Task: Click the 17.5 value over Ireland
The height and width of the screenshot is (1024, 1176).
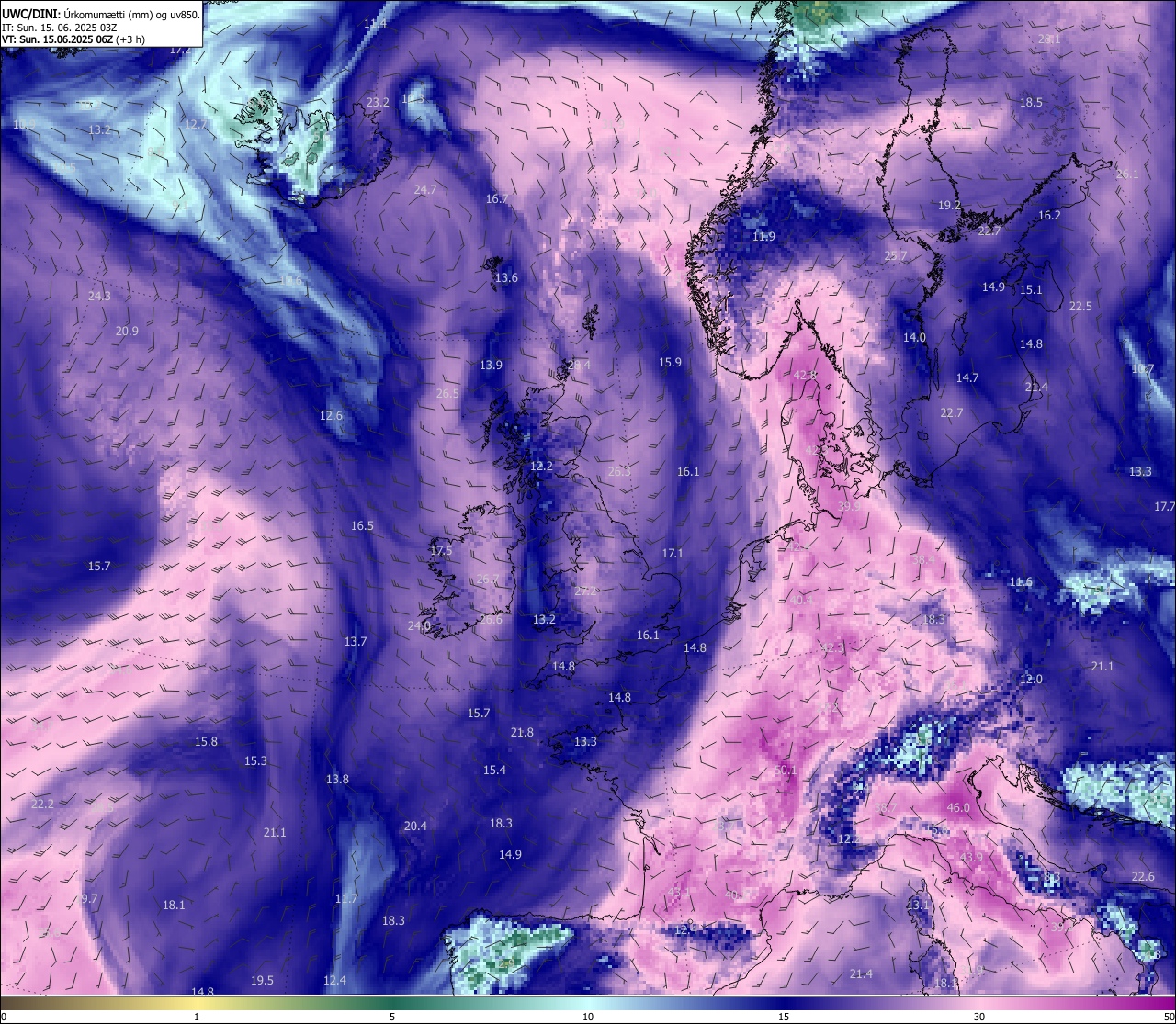Action: tap(441, 551)
